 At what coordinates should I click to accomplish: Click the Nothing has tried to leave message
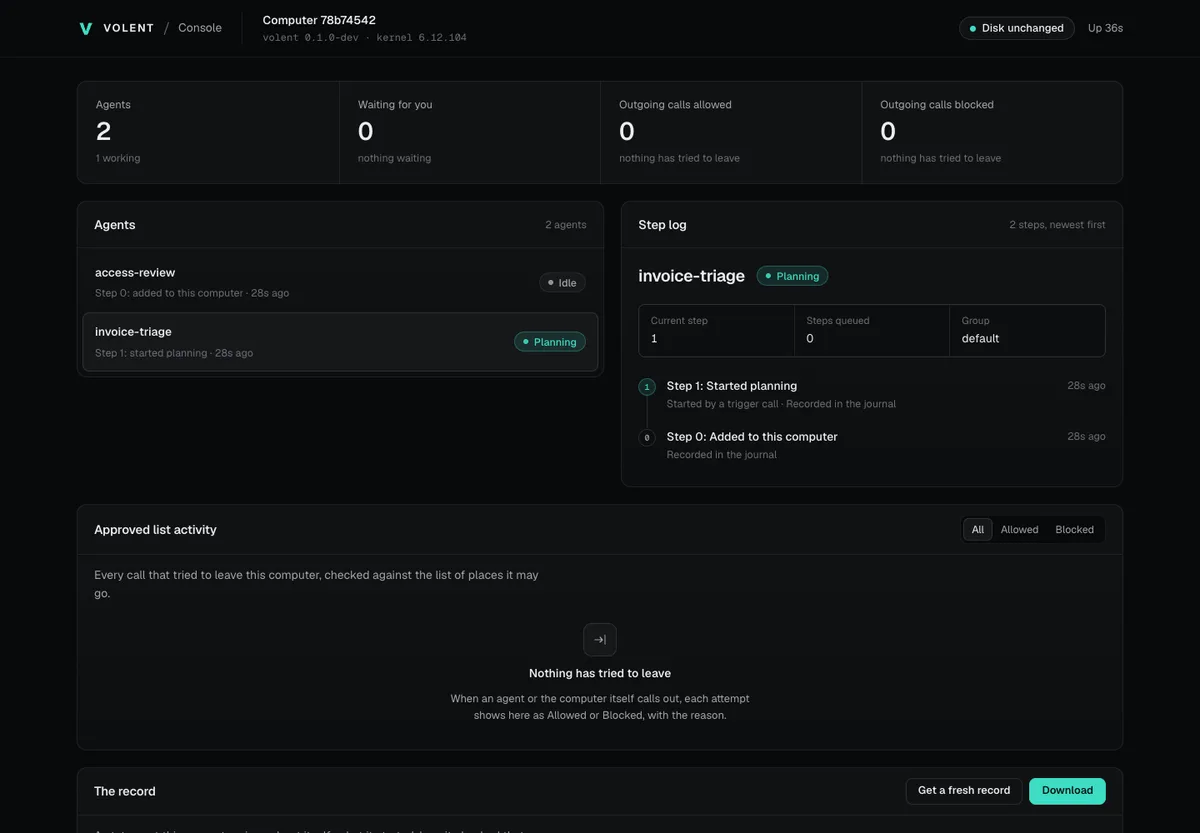[600, 673]
